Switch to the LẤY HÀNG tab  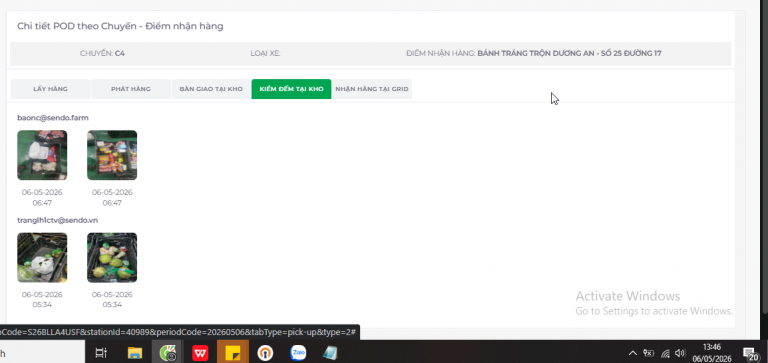50,89
